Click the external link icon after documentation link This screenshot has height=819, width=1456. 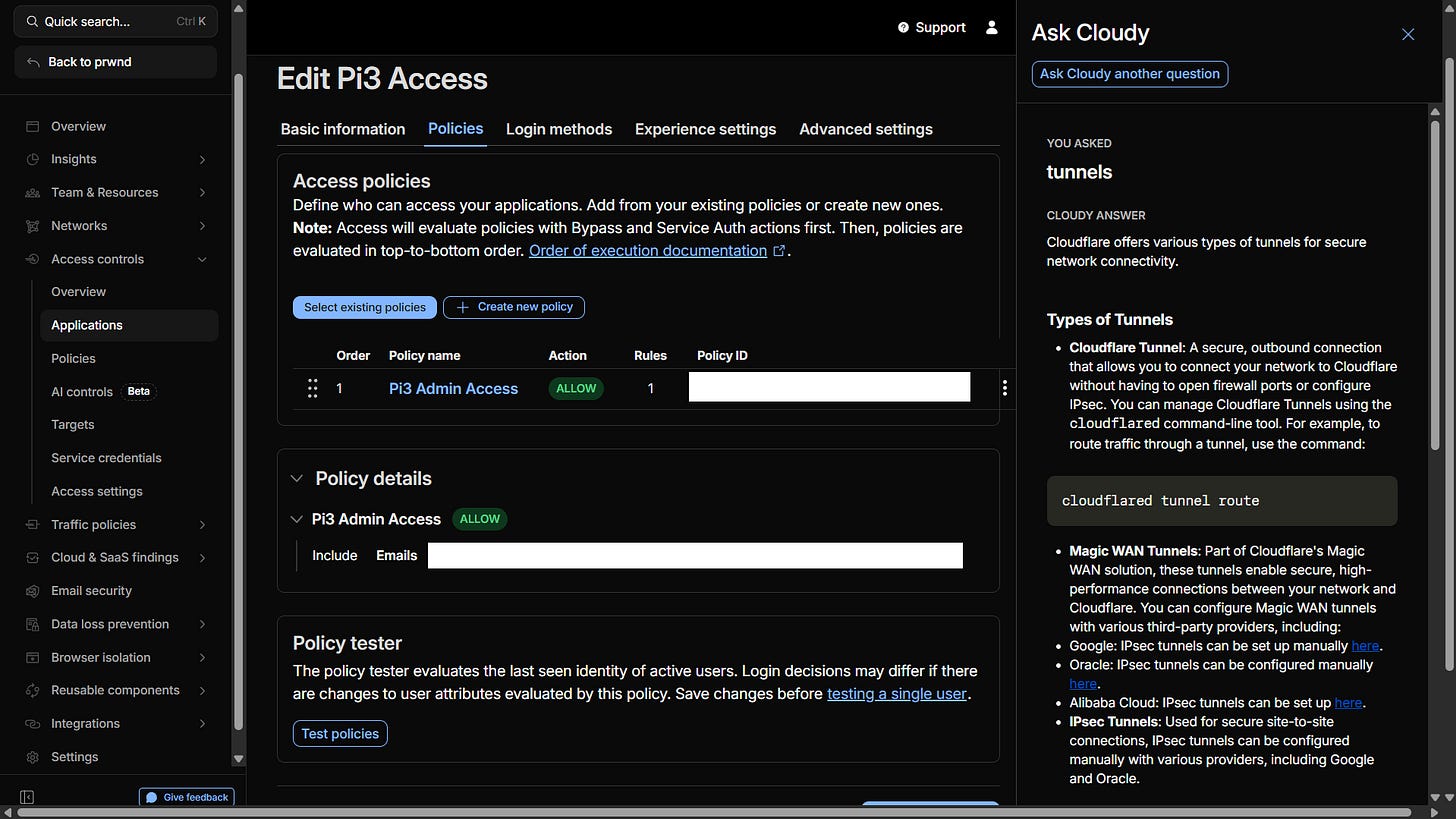[779, 251]
